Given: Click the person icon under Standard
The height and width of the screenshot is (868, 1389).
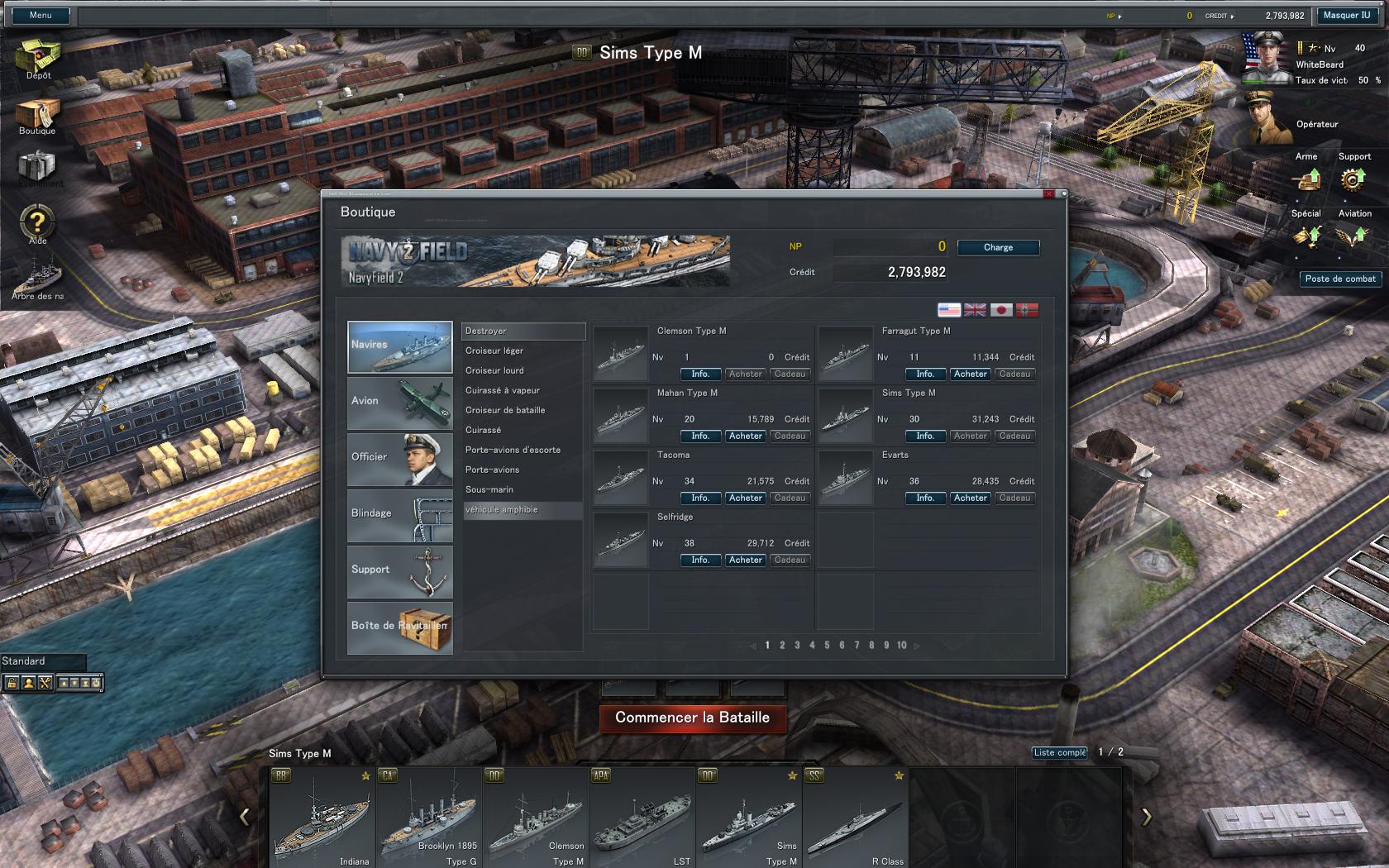Looking at the screenshot, I should (x=28, y=683).
